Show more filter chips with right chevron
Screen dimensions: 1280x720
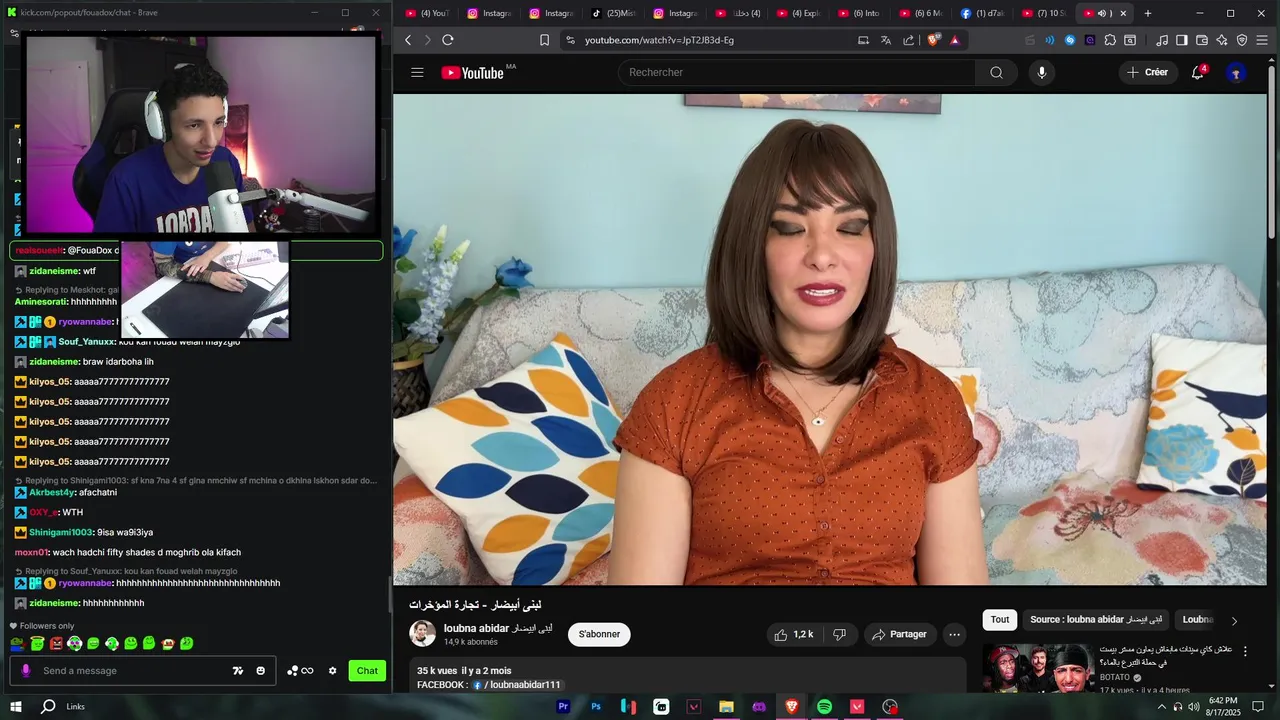pyautogui.click(x=1234, y=620)
